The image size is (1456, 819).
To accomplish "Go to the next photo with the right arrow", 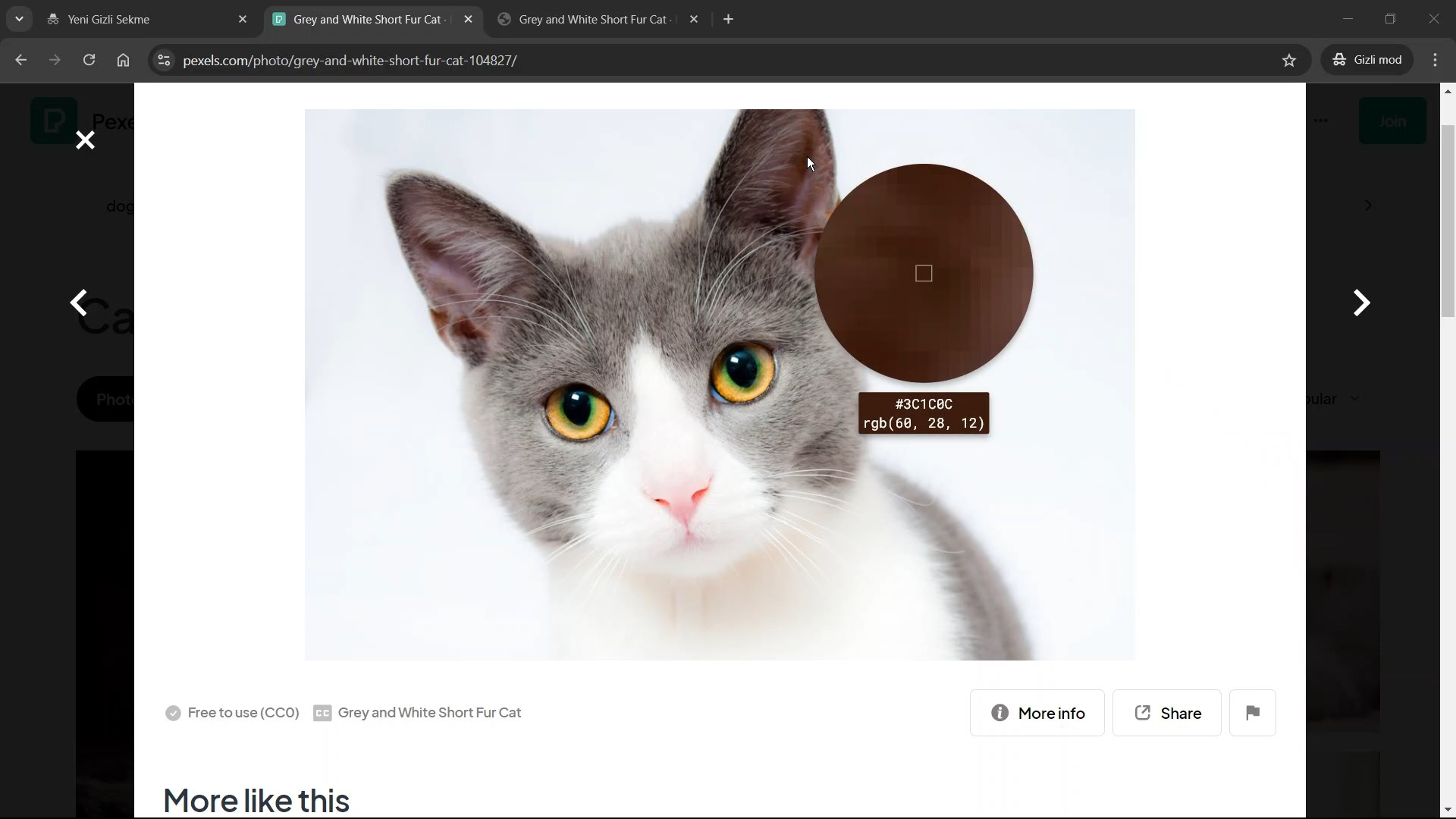I will pyautogui.click(x=1362, y=303).
